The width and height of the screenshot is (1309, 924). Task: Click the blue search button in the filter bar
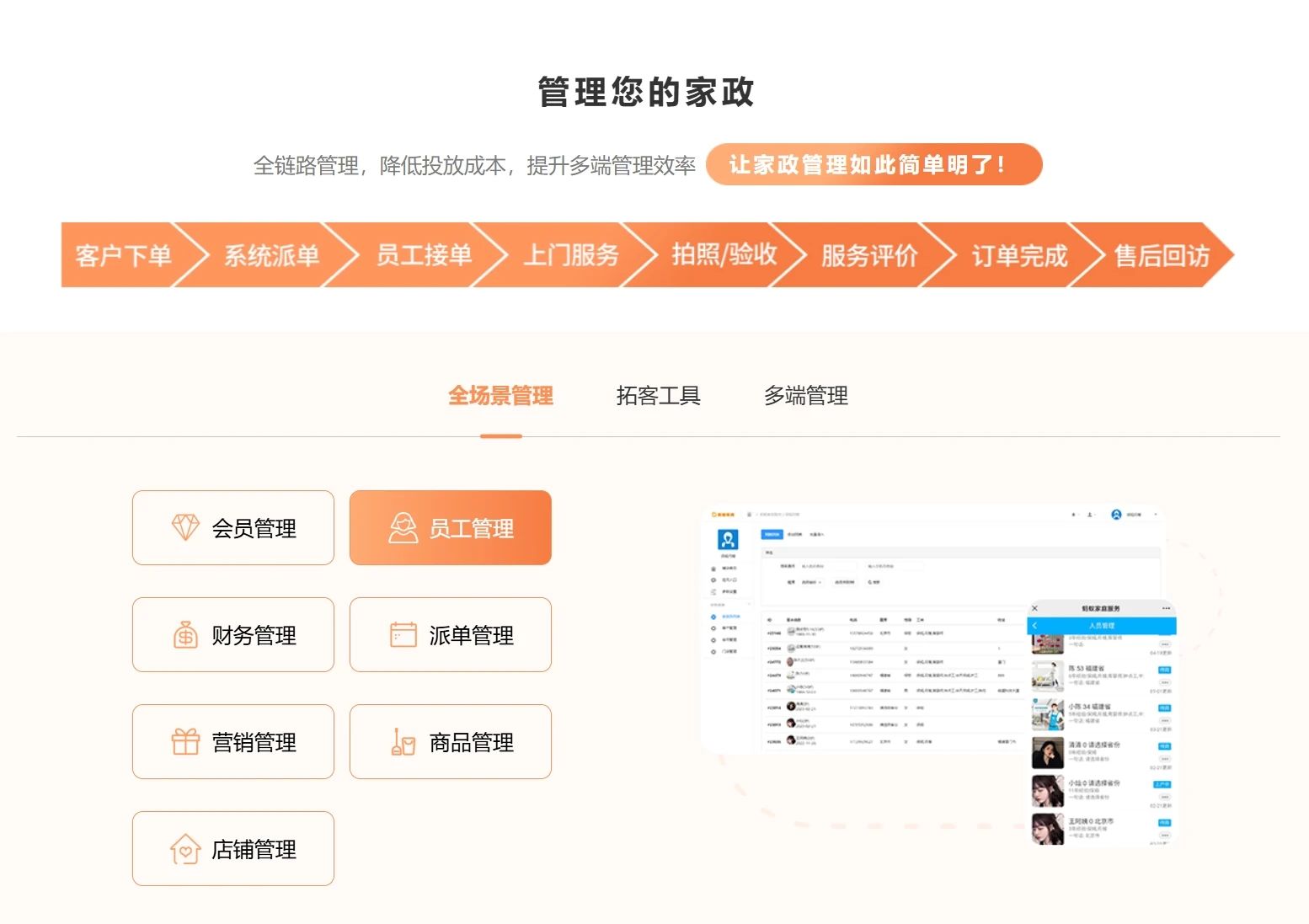pyautogui.click(x=874, y=582)
